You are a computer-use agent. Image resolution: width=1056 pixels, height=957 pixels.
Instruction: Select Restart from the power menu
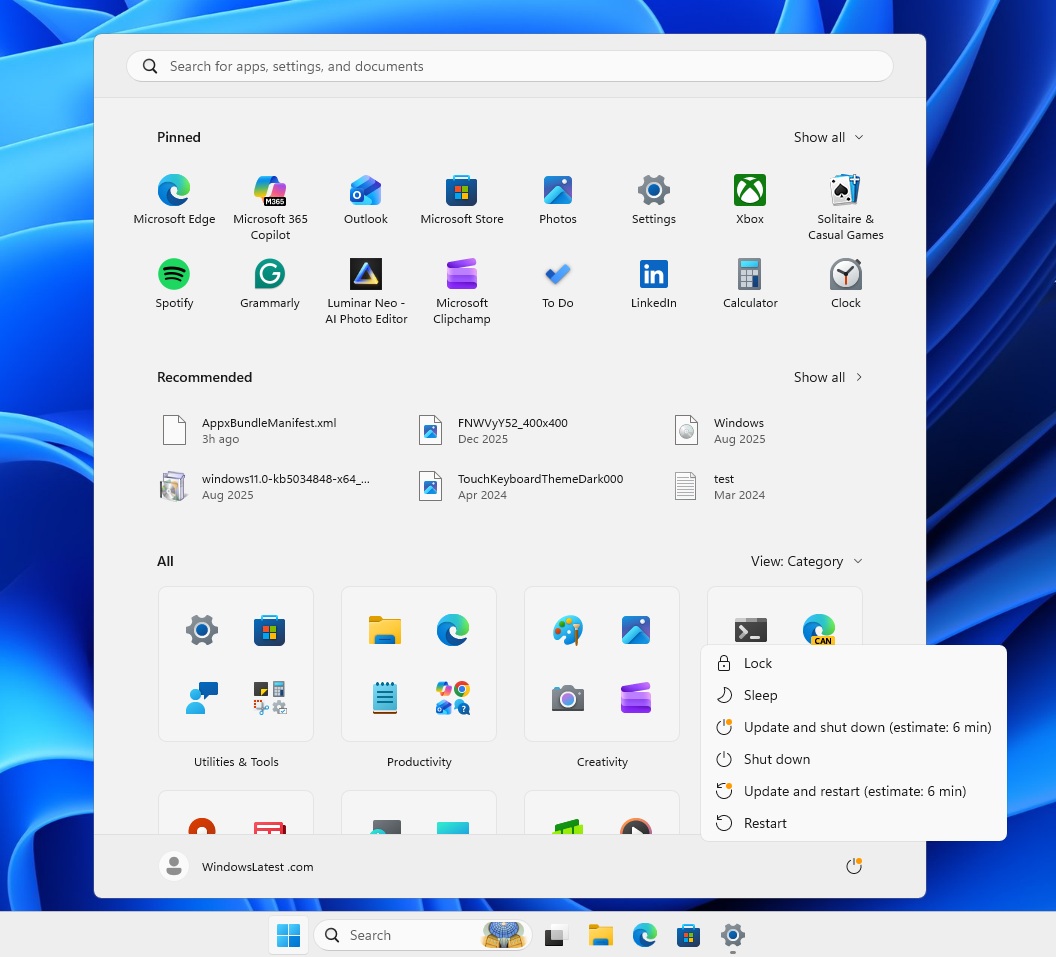pyautogui.click(x=765, y=823)
